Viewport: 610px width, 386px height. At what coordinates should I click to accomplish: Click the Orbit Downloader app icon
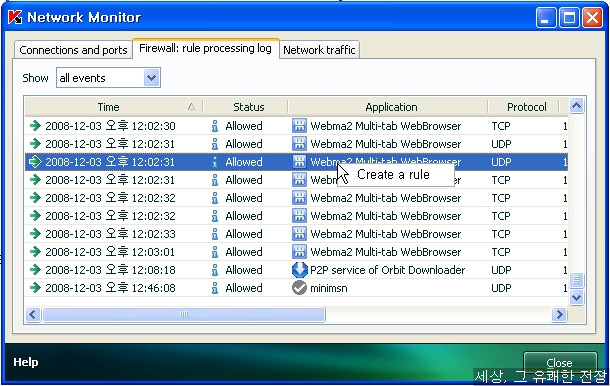tap(300, 270)
